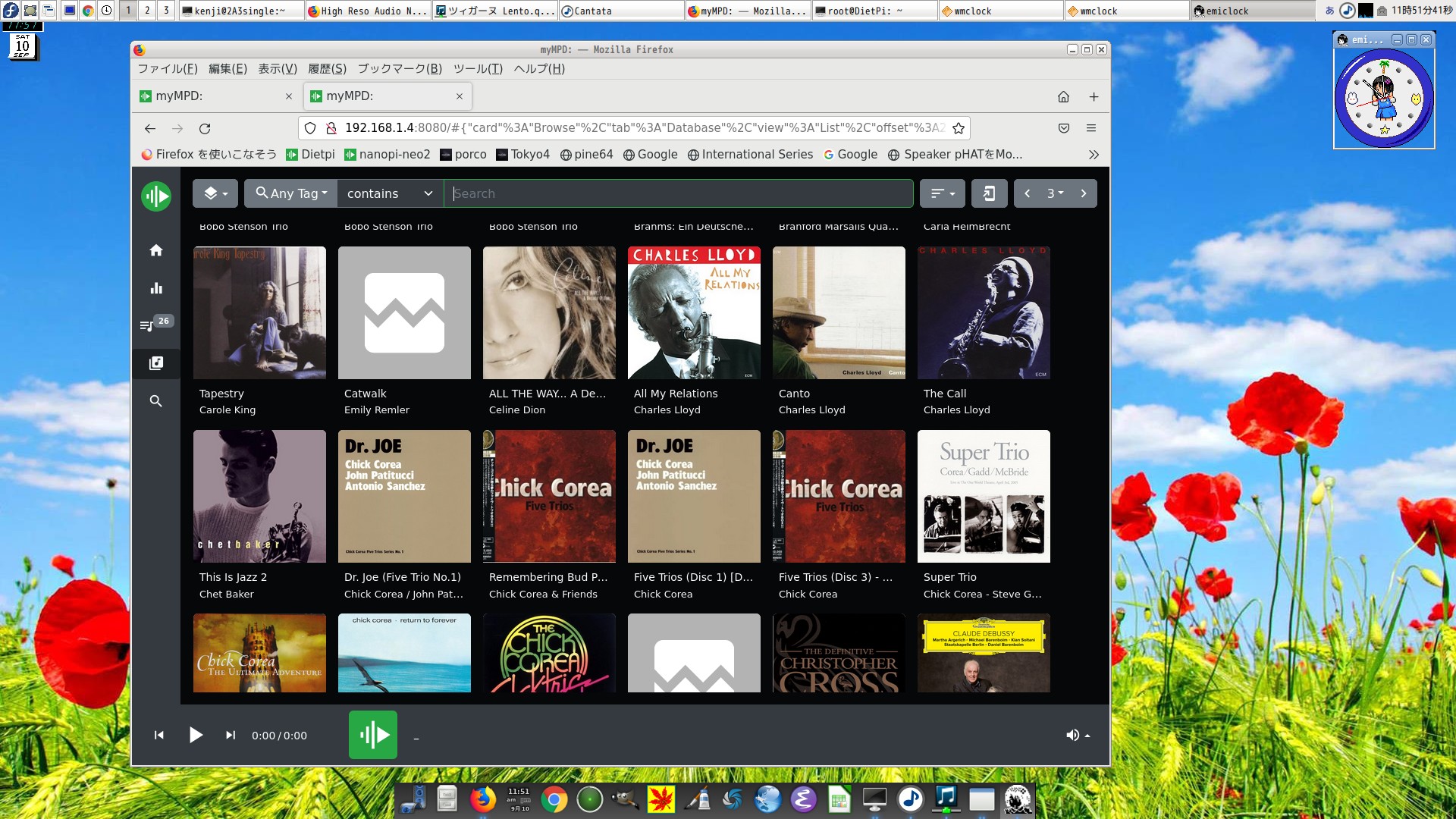Go to next page with the right chevron

pyautogui.click(x=1084, y=193)
